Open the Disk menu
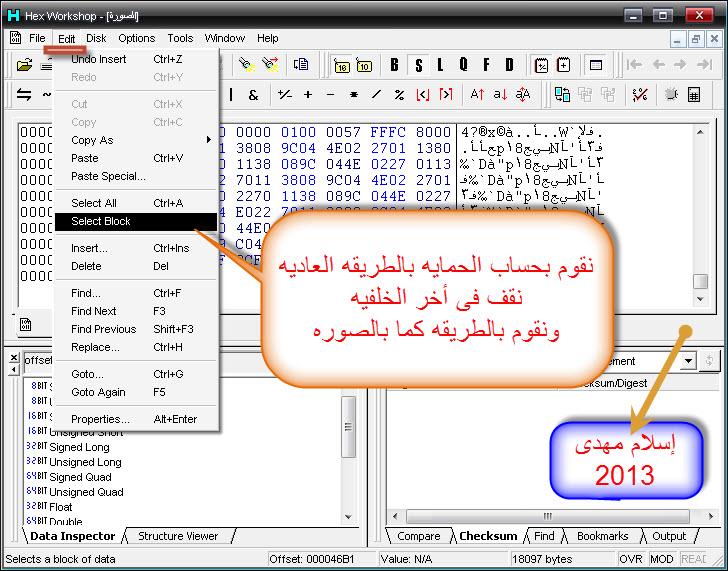Viewport: 728px width, 571px height. pyautogui.click(x=96, y=38)
